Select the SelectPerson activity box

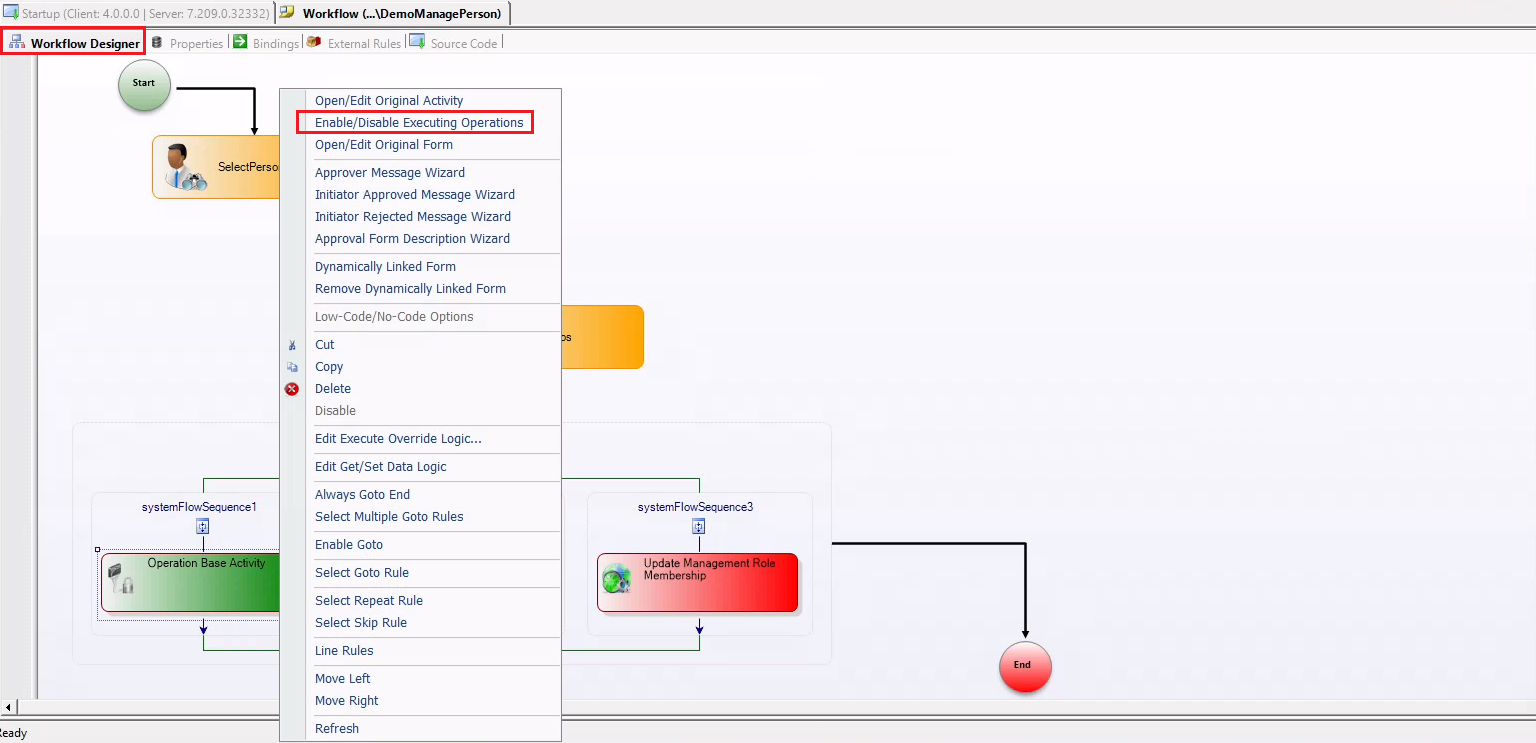tap(215, 167)
